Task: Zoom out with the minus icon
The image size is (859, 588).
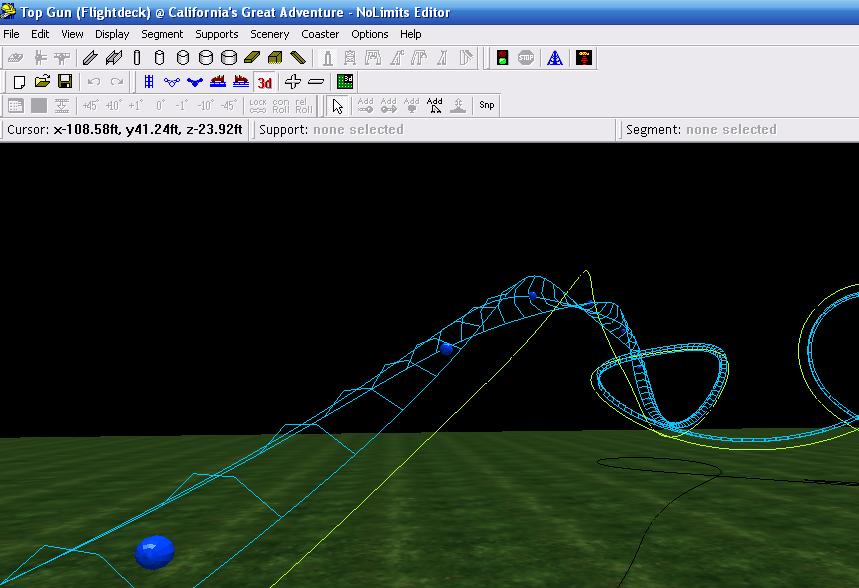Action: tap(316, 82)
